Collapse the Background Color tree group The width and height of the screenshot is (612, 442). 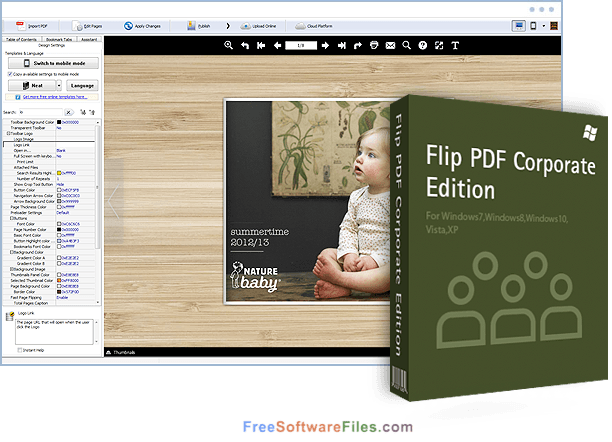click(x=12, y=252)
